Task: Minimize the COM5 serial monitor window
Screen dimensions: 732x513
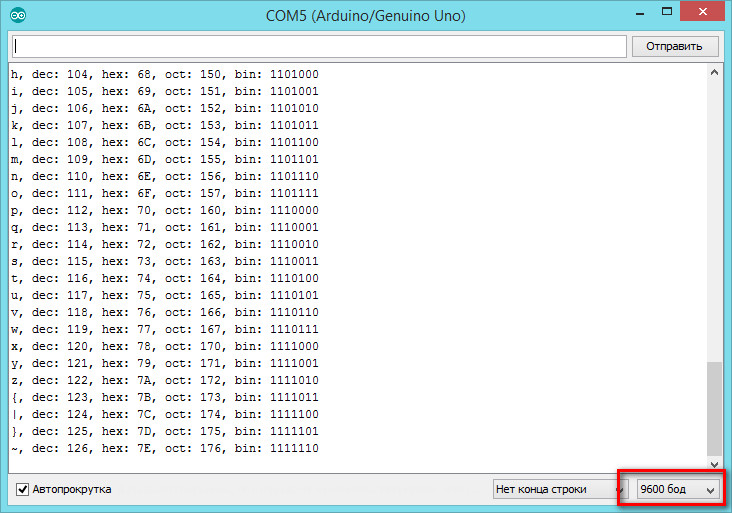Action: (640, 14)
